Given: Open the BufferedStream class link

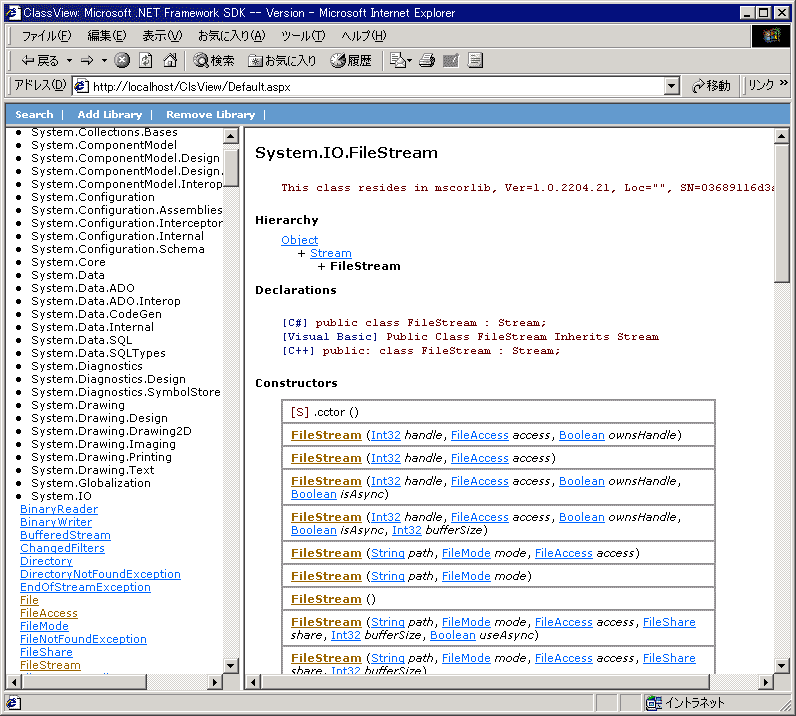Looking at the screenshot, I should coord(65,535).
